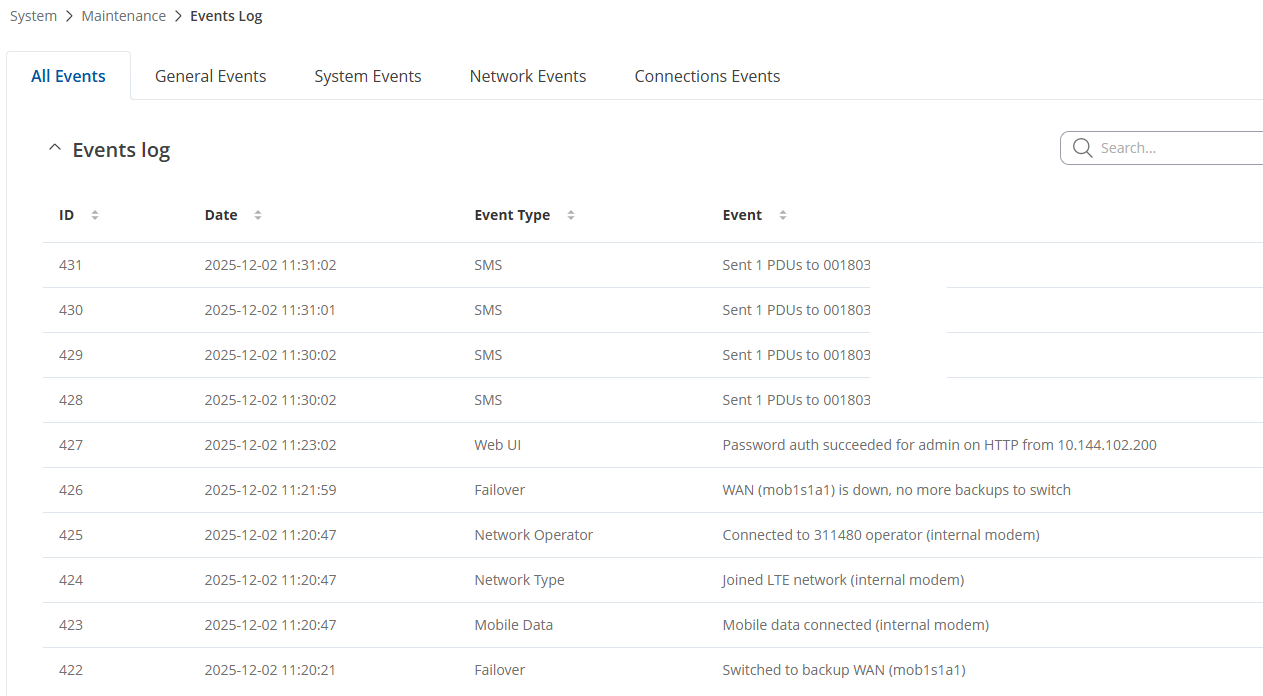Click the Event Type column header
The width and height of the screenshot is (1263, 696).
tap(512, 215)
